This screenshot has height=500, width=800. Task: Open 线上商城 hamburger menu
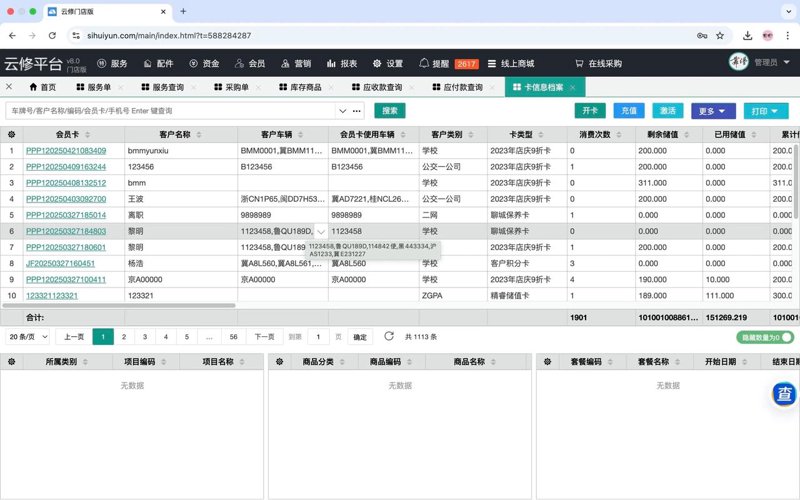(511, 63)
